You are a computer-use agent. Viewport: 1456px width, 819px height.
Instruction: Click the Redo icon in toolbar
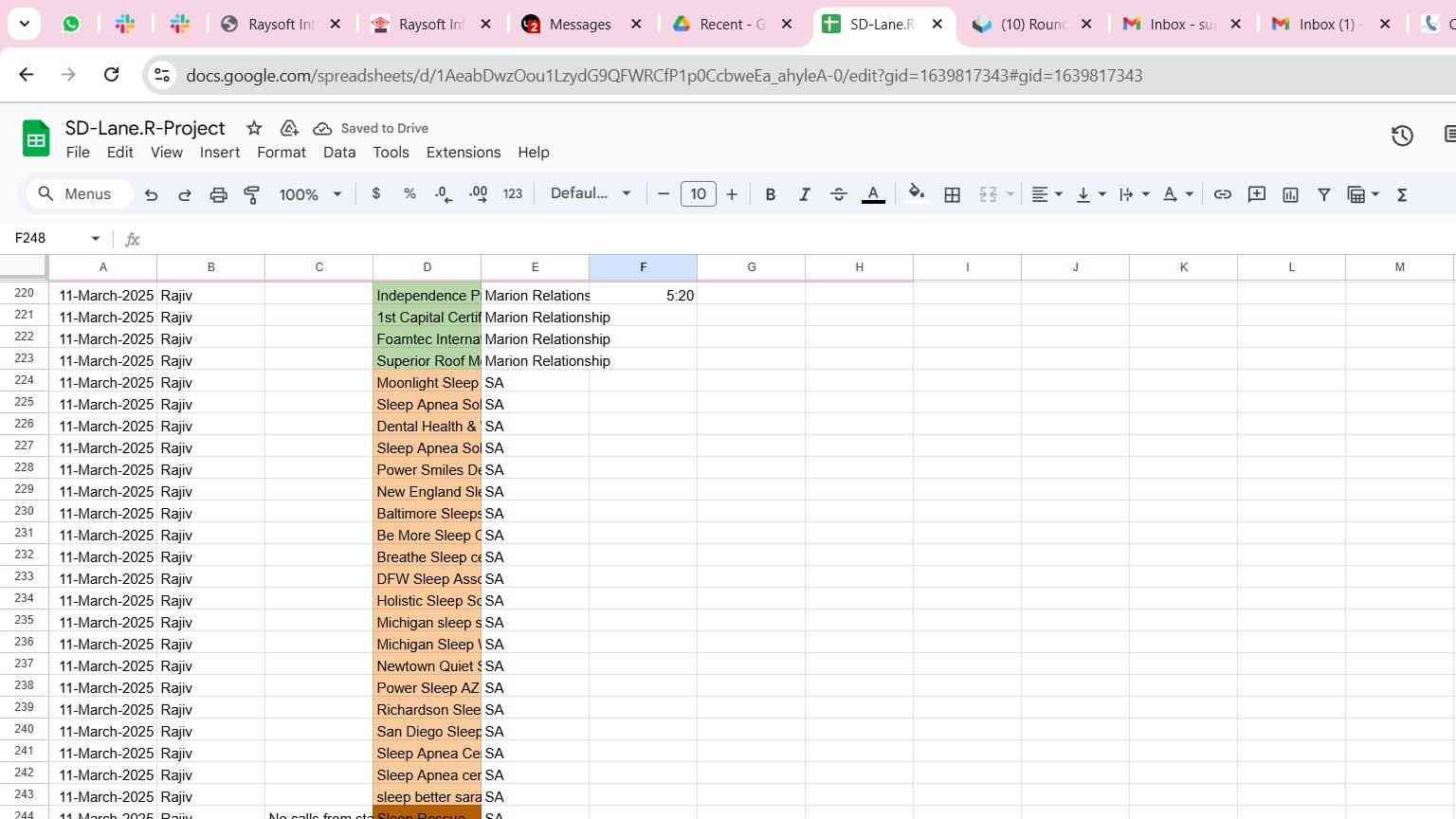point(185,194)
